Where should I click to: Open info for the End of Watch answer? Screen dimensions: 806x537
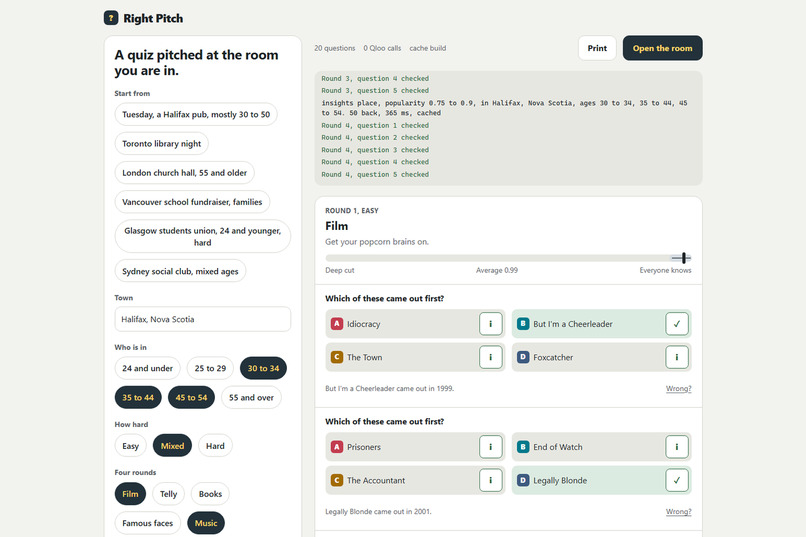[676, 447]
